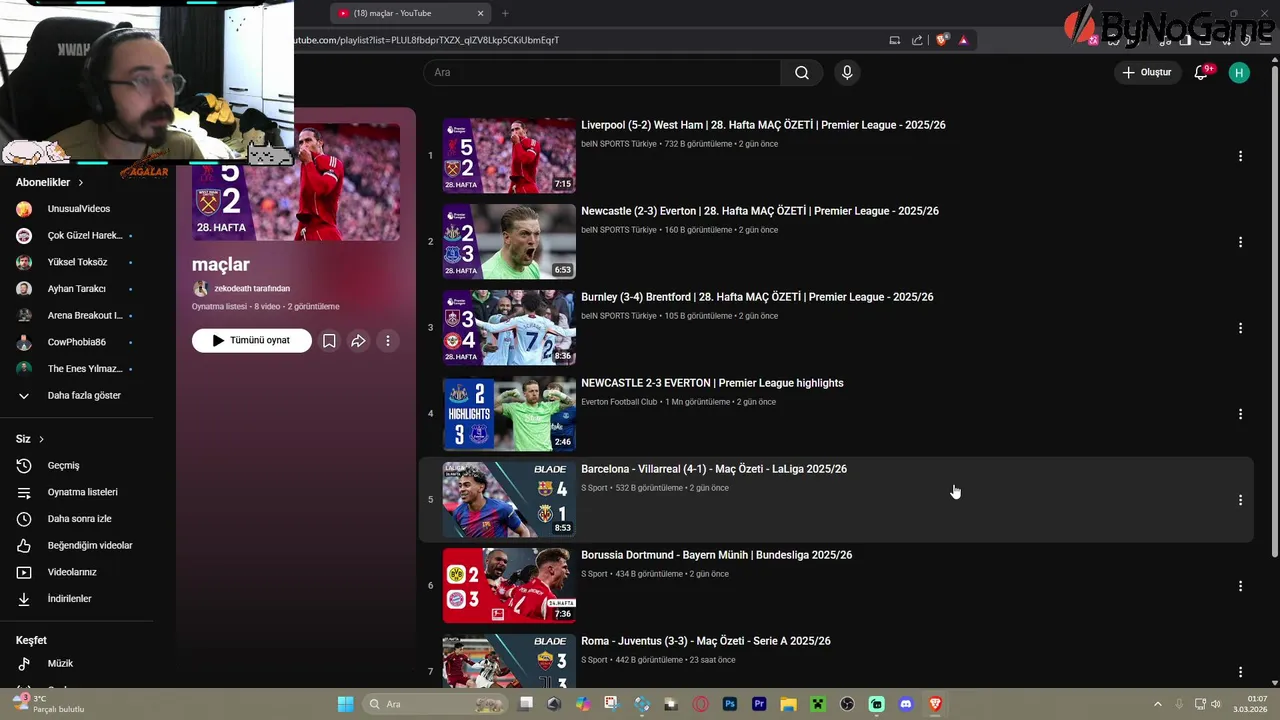
Task: Click the Oluştur create button
Action: click(1146, 72)
